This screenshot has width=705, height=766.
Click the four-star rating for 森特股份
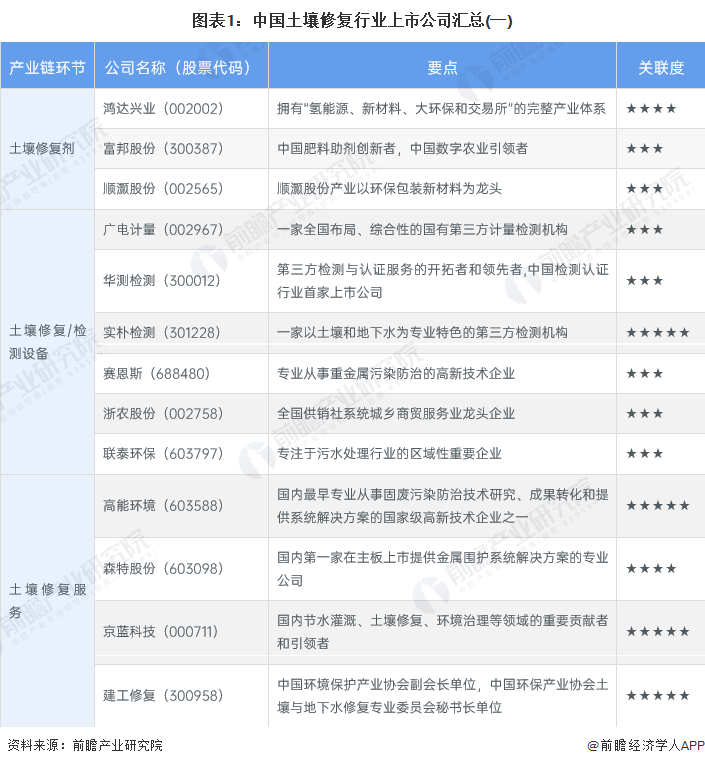point(651,569)
